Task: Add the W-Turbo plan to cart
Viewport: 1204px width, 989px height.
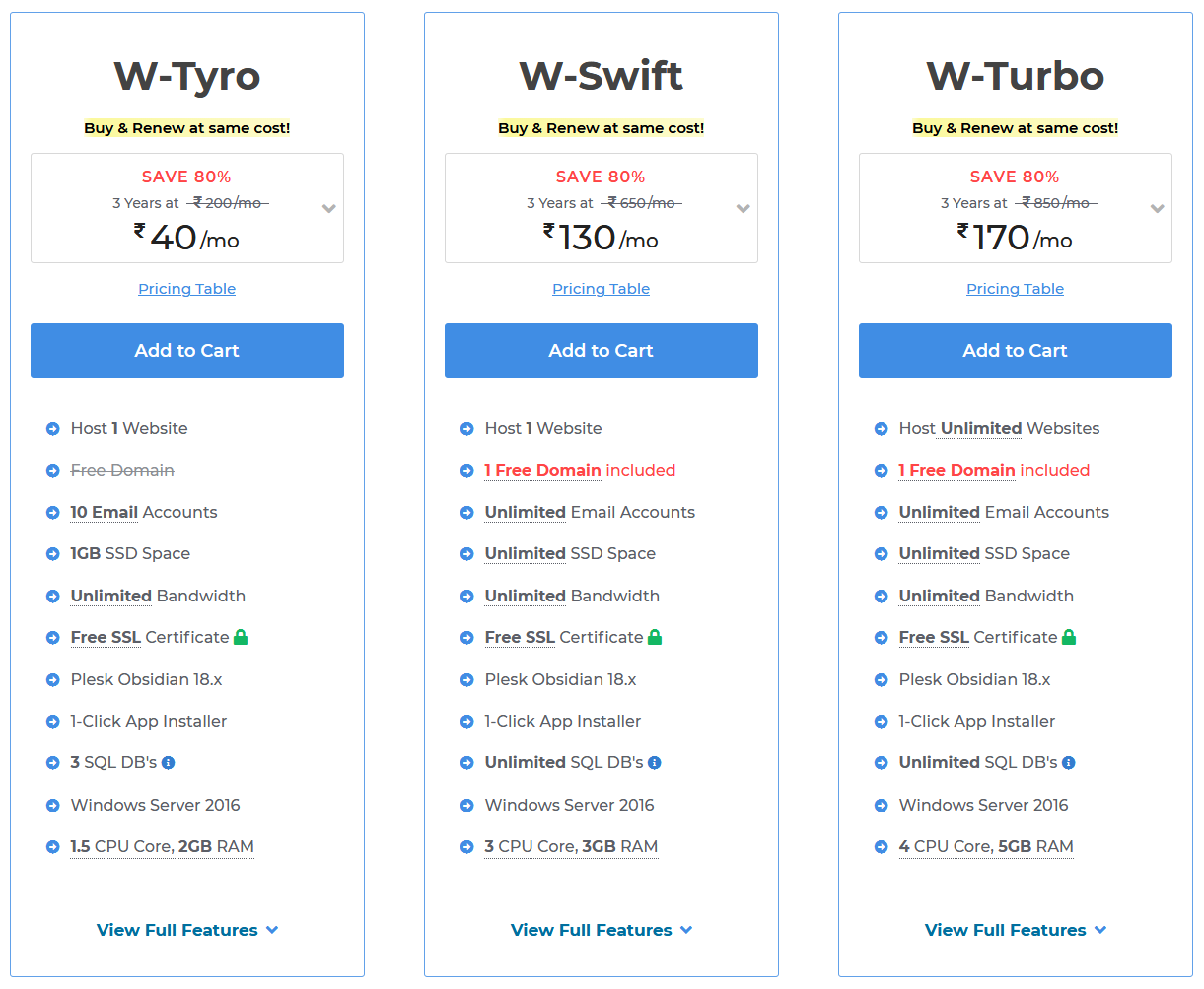Action: [x=1016, y=350]
